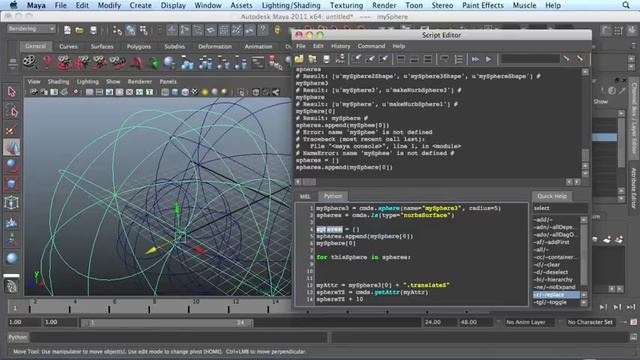Click Python label on command line

click(x=18, y=337)
